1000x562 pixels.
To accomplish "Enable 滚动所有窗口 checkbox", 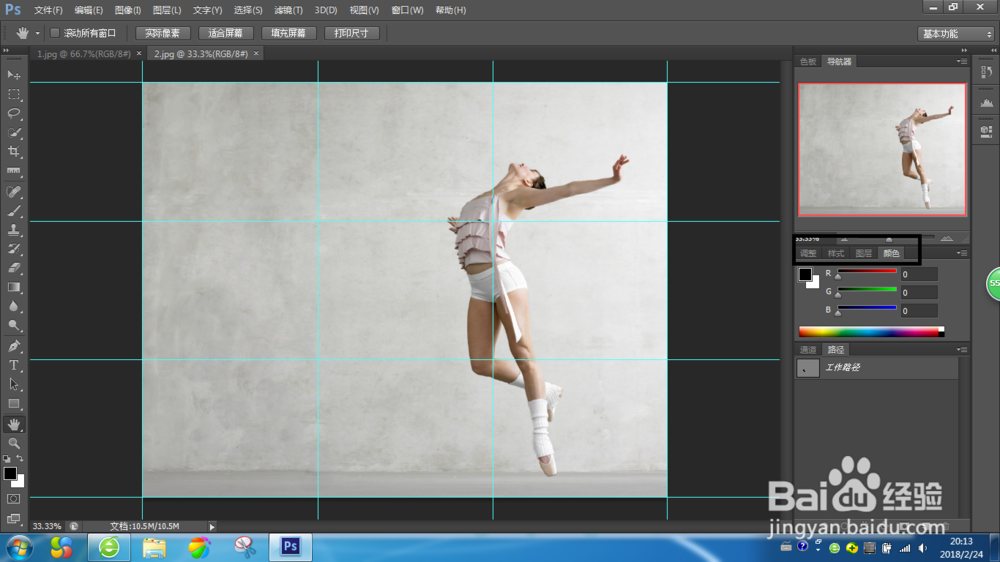I will [55, 33].
